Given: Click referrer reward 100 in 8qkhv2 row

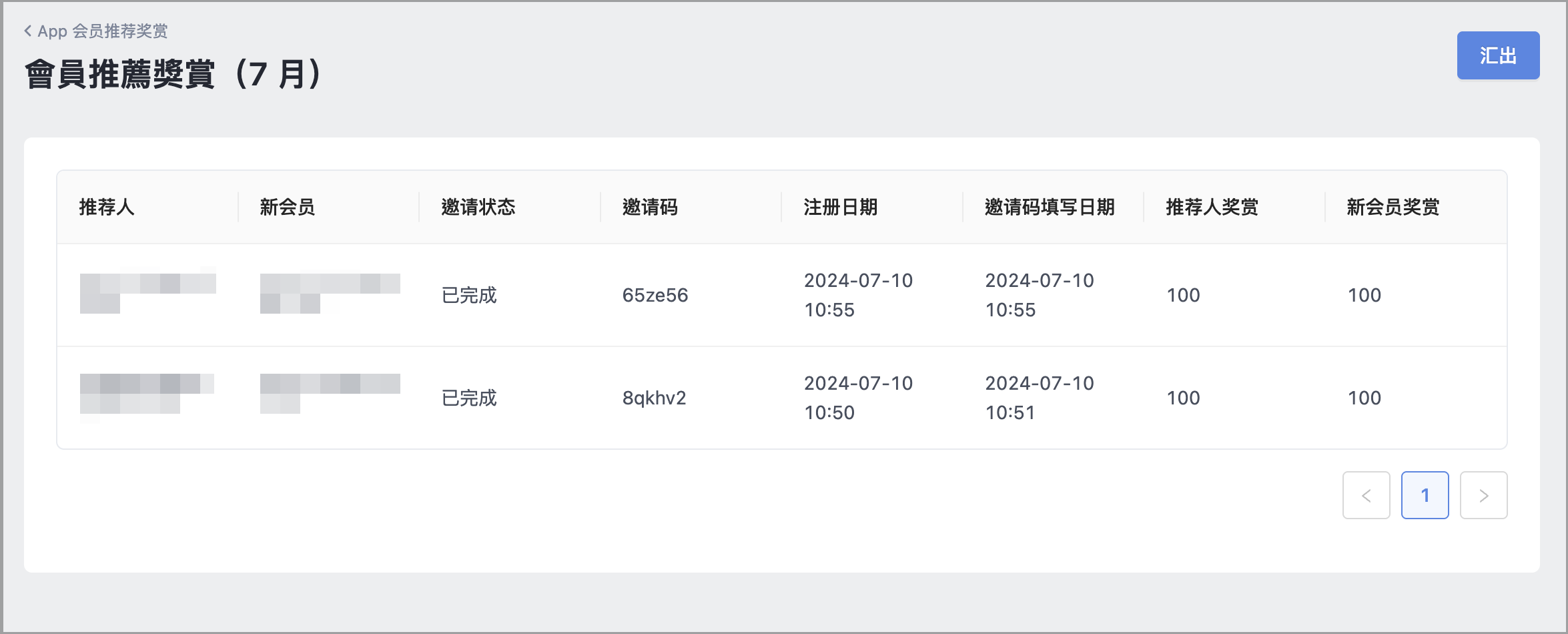Looking at the screenshot, I should pyautogui.click(x=1183, y=398).
